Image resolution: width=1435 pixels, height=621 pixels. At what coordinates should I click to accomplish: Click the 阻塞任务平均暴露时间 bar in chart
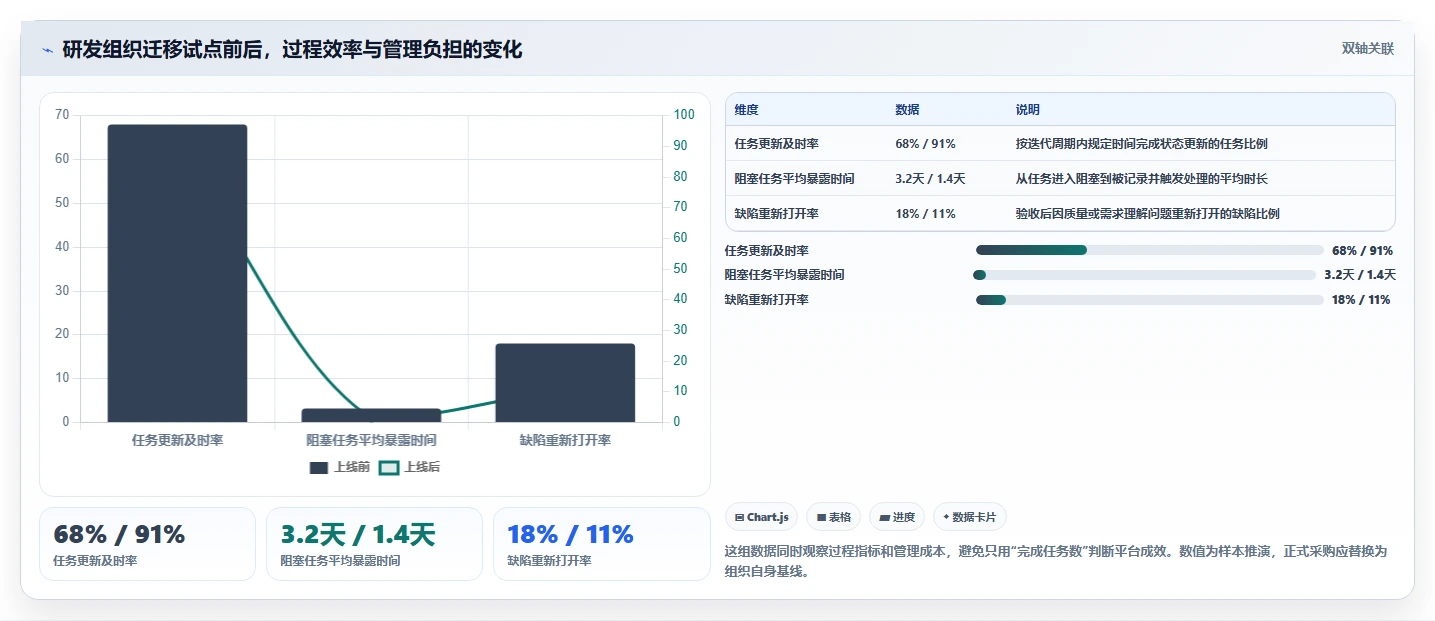[371, 415]
